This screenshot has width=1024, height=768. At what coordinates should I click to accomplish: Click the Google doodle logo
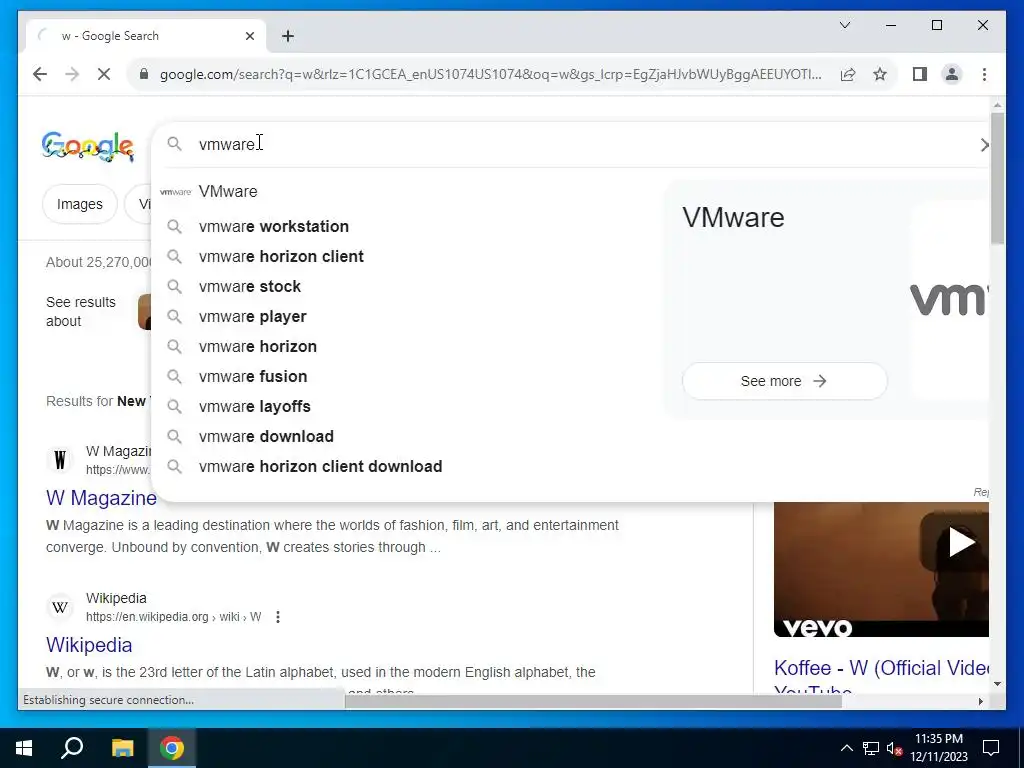pyautogui.click(x=88, y=146)
